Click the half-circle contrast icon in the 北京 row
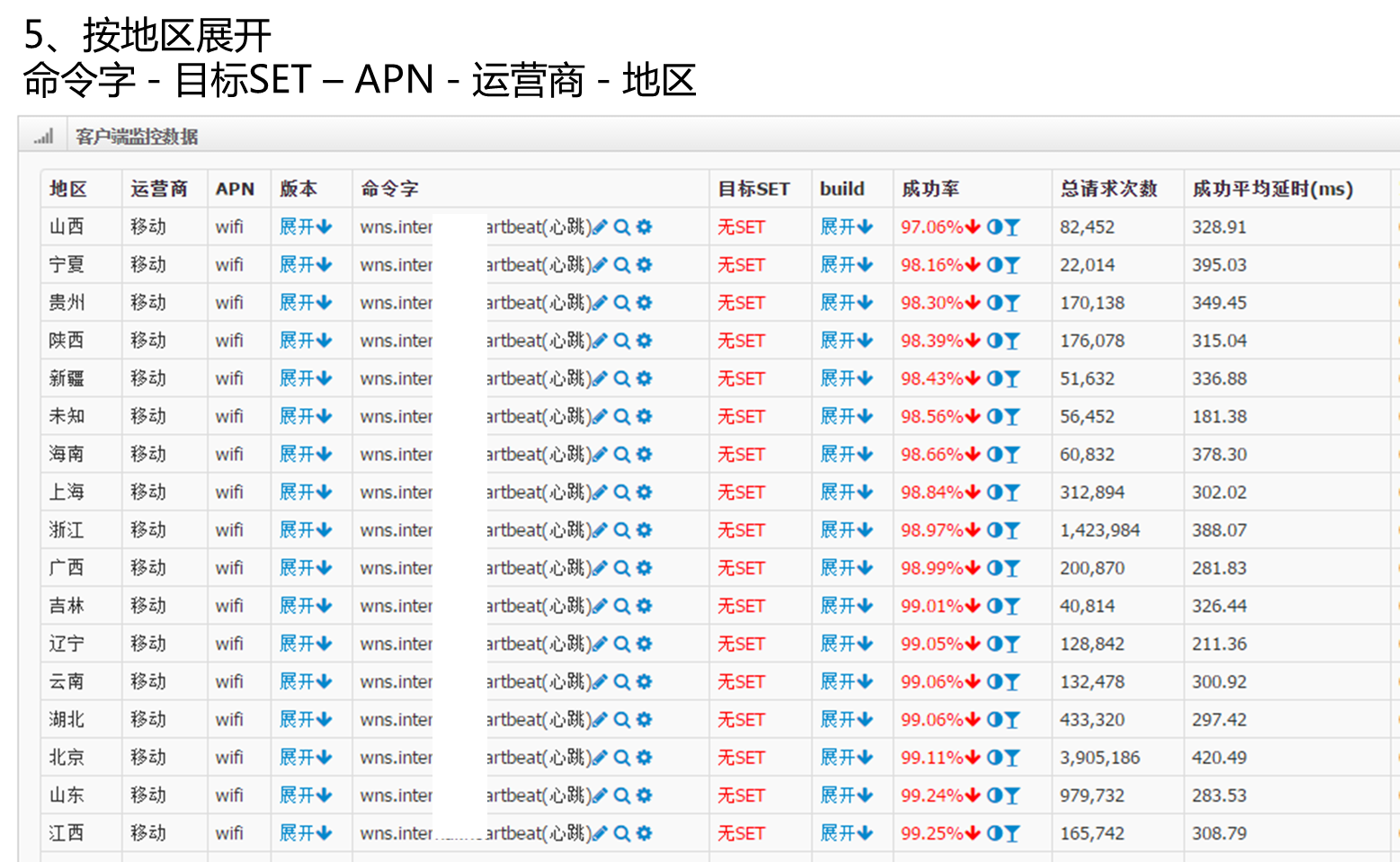 (x=994, y=758)
